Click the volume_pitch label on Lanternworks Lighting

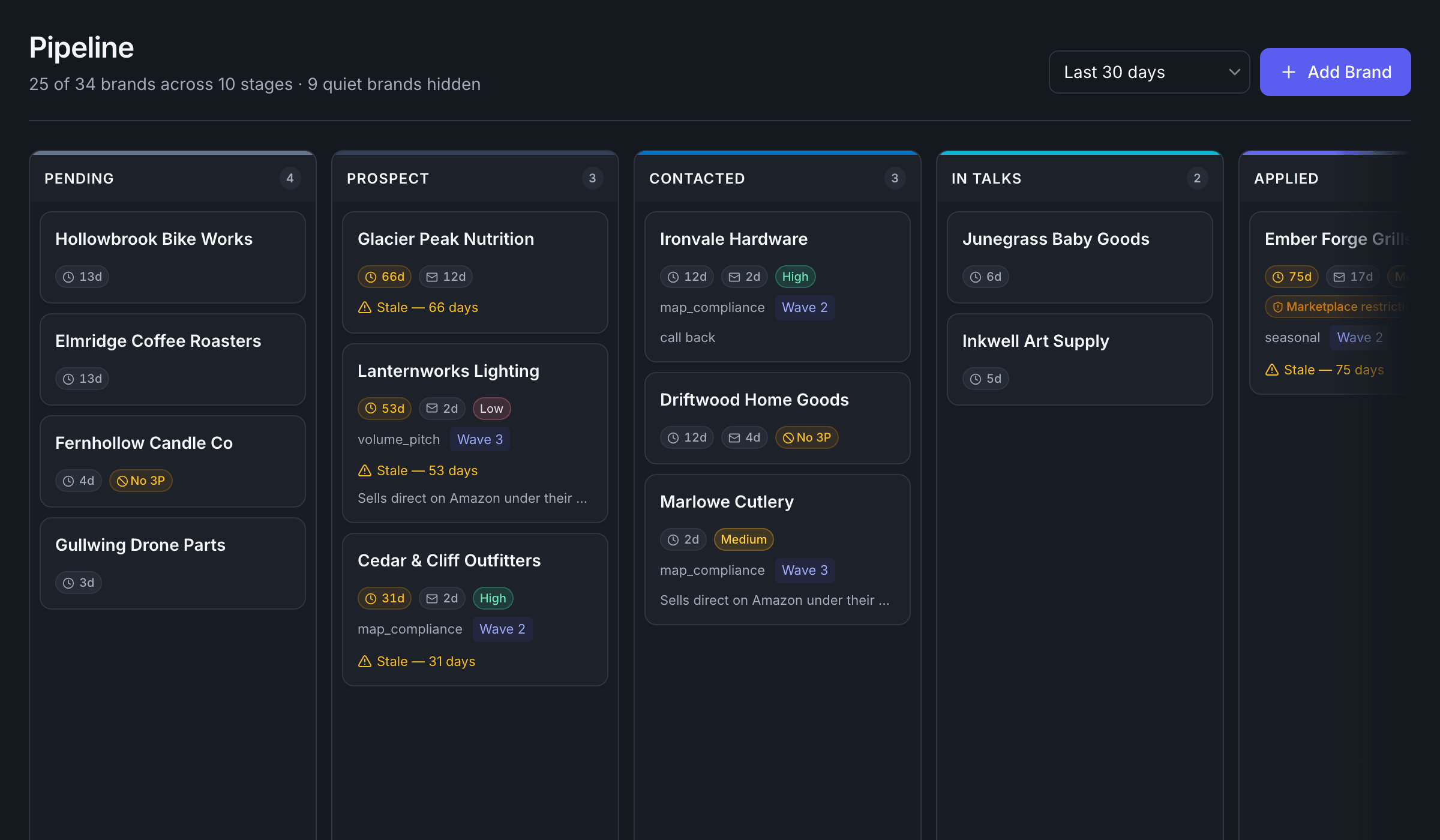pyautogui.click(x=399, y=439)
